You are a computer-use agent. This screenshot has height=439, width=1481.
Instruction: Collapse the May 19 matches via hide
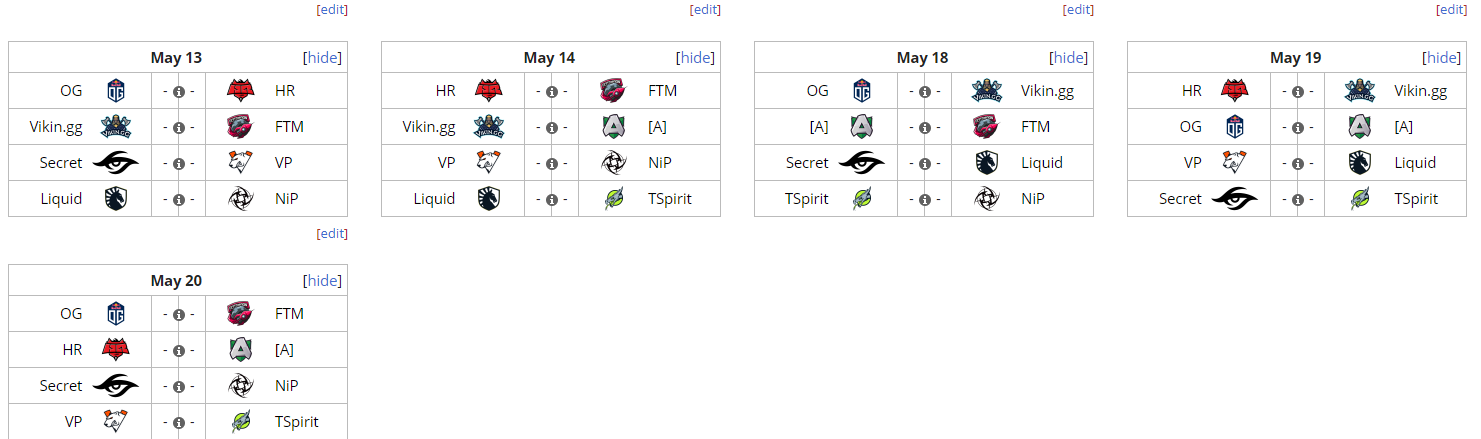point(1442,58)
